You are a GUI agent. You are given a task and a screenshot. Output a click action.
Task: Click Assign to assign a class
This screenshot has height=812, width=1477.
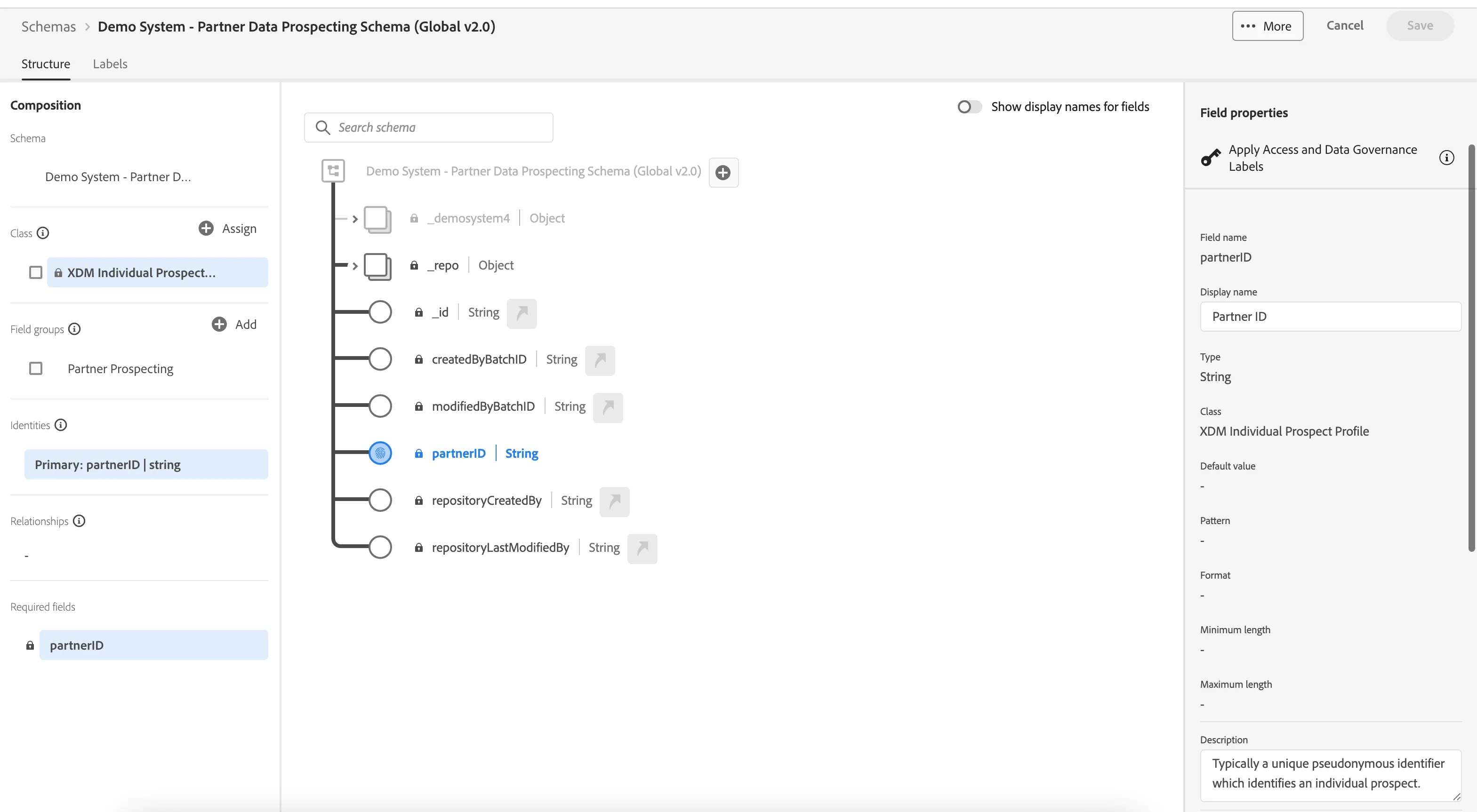click(x=228, y=229)
